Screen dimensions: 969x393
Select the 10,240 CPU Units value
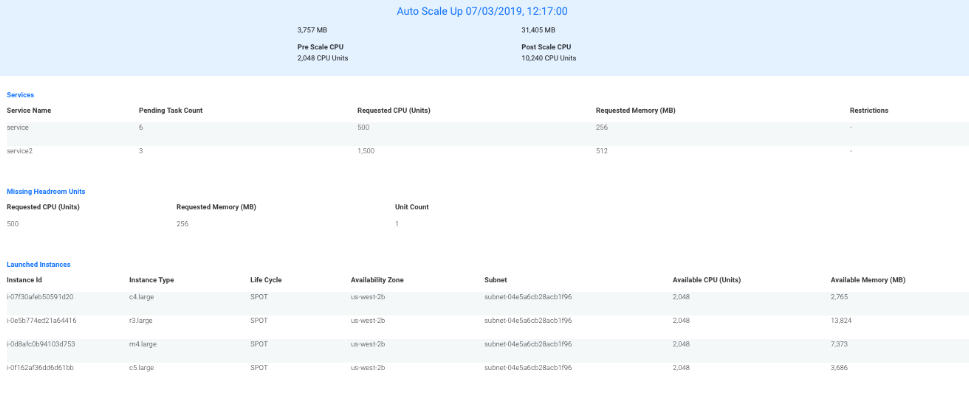tap(548, 58)
